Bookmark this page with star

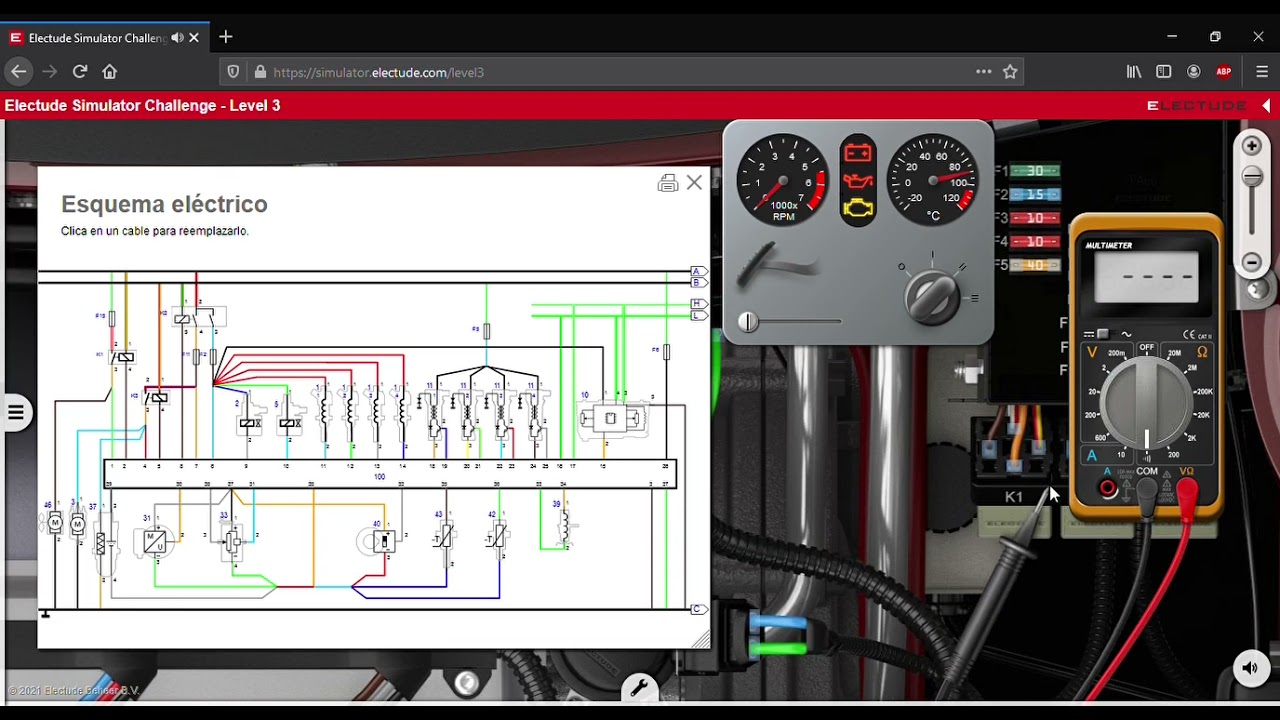click(1010, 72)
